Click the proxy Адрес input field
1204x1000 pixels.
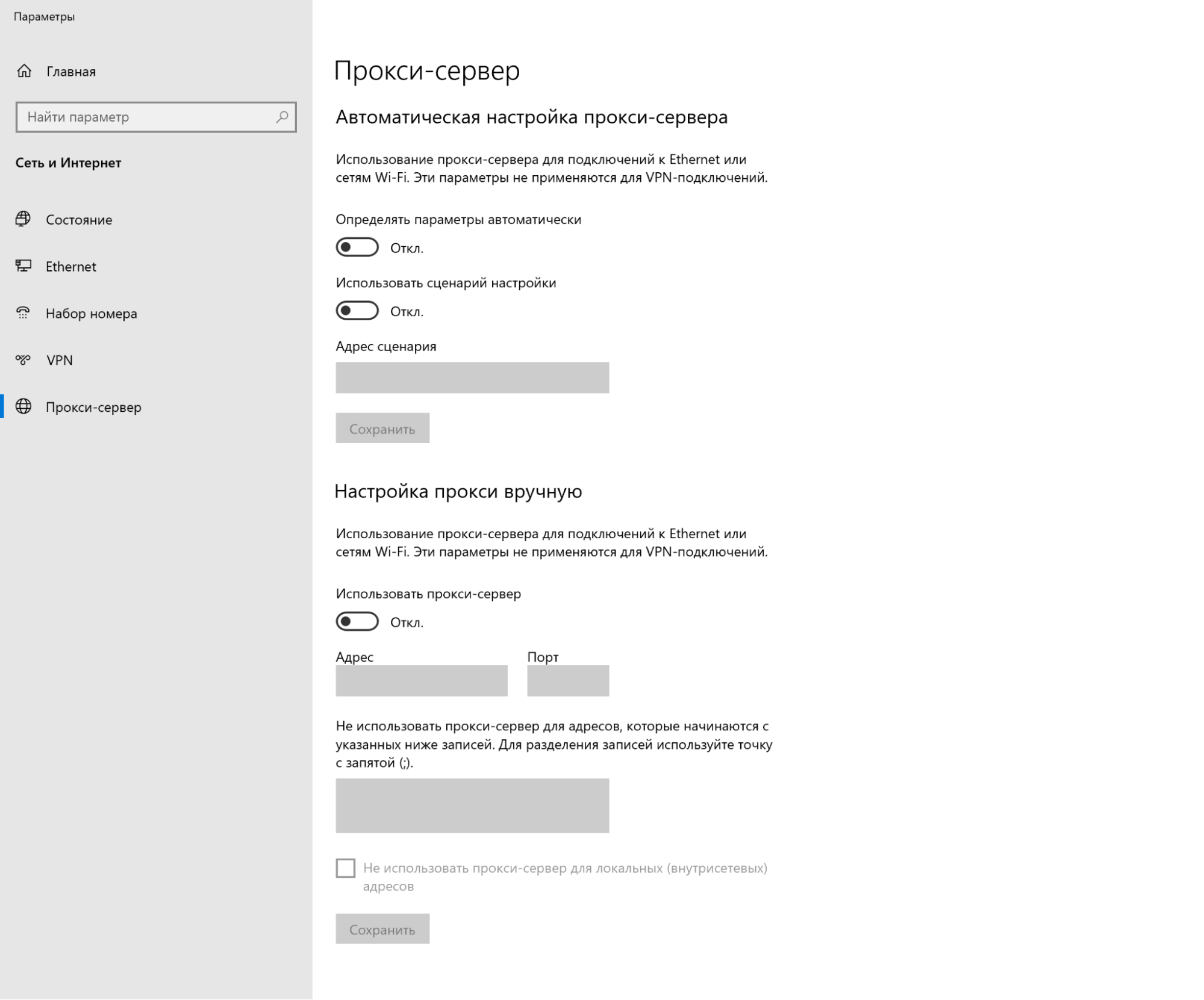point(422,681)
